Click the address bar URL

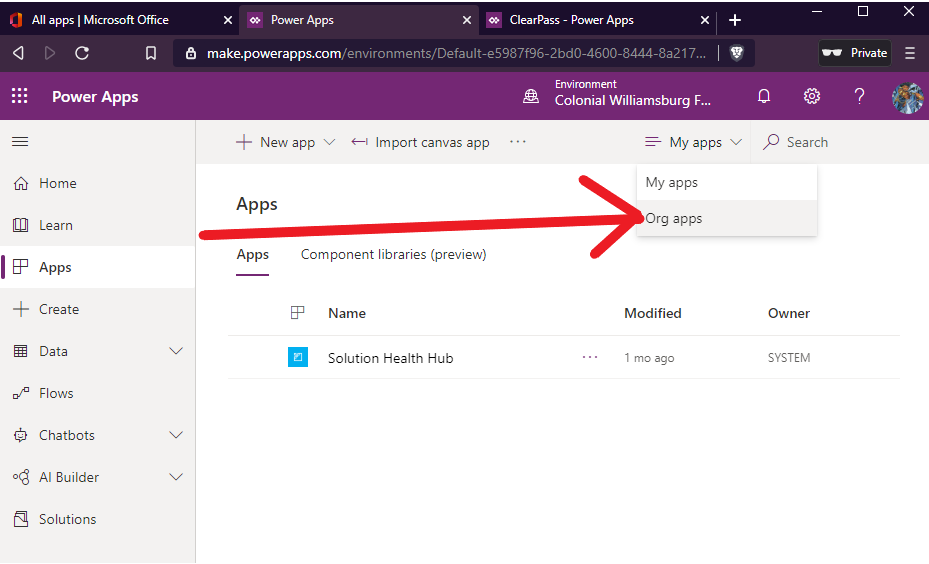pyautogui.click(x=456, y=53)
